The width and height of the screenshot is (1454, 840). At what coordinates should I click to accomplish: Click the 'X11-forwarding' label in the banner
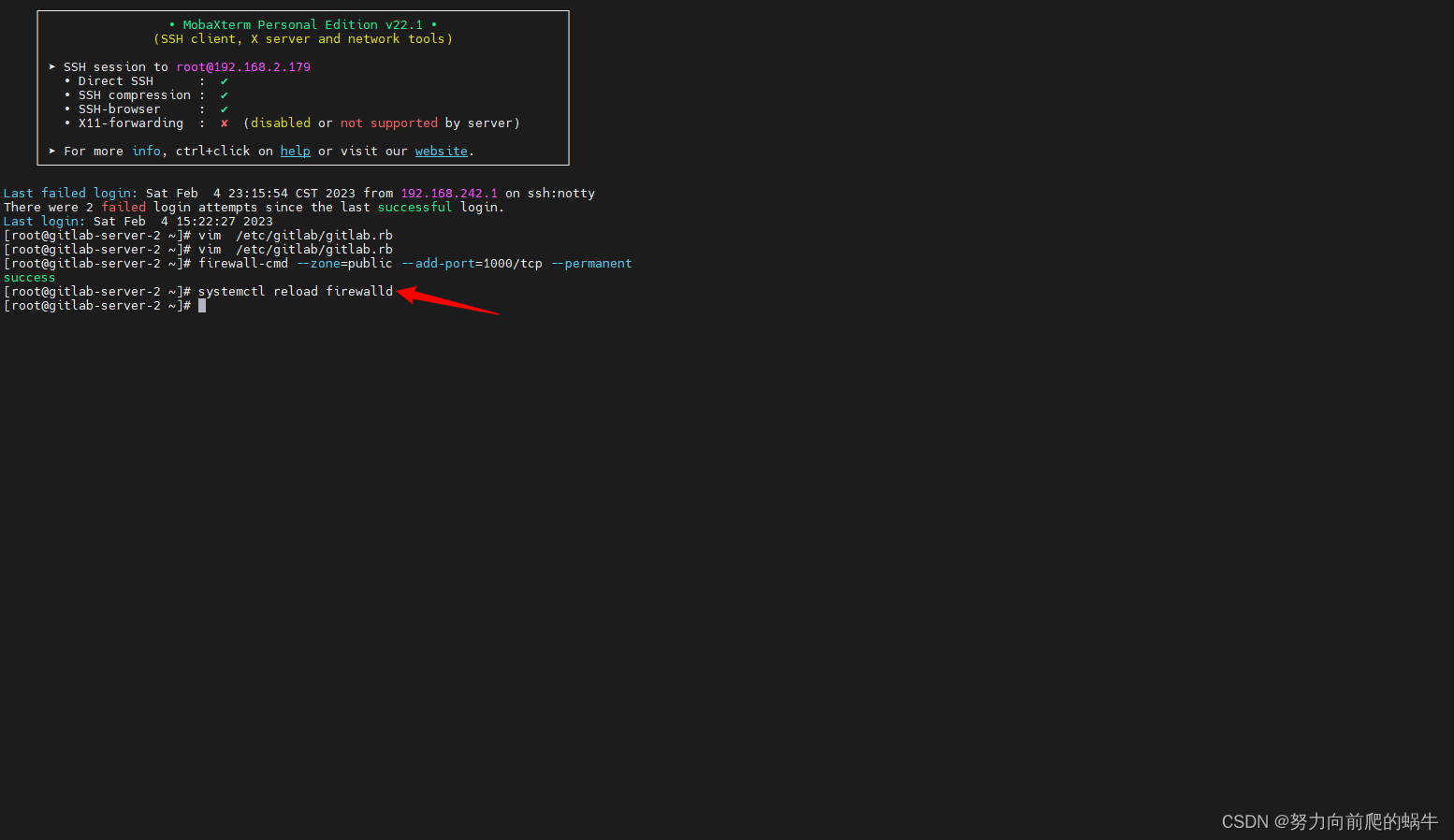[131, 123]
